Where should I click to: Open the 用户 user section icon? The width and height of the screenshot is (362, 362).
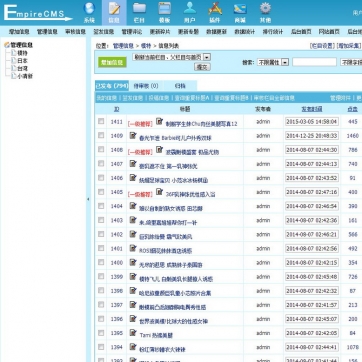[x=190, y=12]
